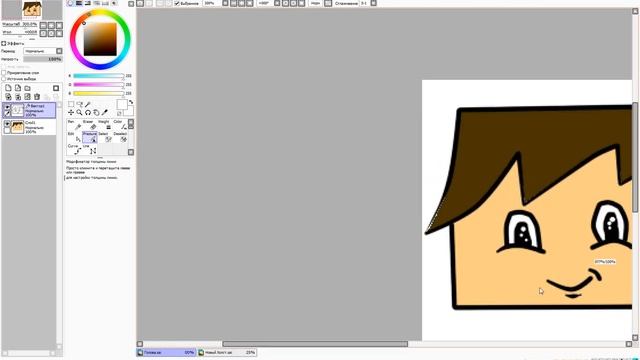Screen dimensions: 640x360
Task: Open the stabilizer value dropdown arrow
Action: click(x=373, y=3)
